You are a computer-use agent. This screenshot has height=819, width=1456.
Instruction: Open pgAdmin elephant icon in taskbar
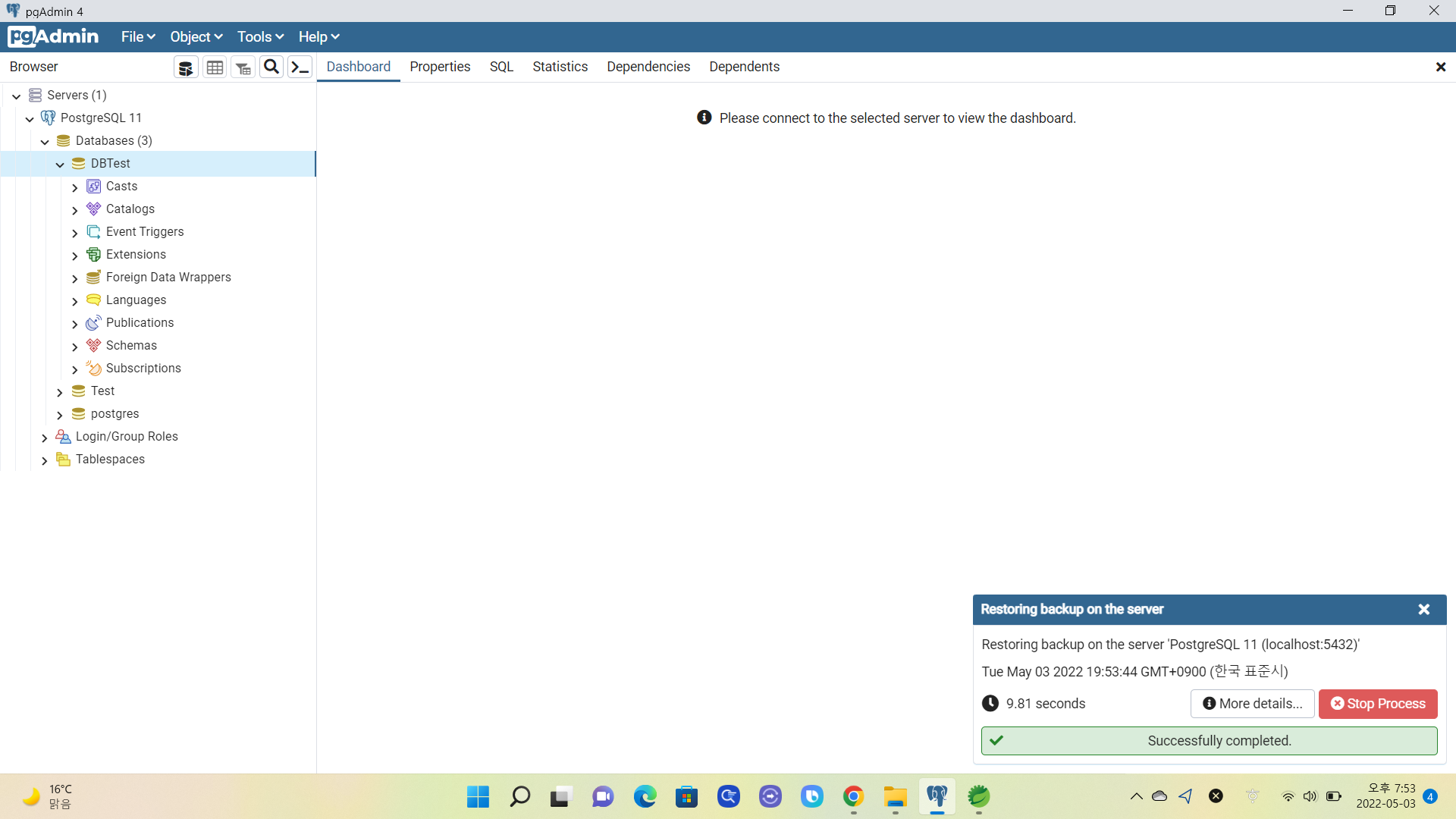pos(937,796)
